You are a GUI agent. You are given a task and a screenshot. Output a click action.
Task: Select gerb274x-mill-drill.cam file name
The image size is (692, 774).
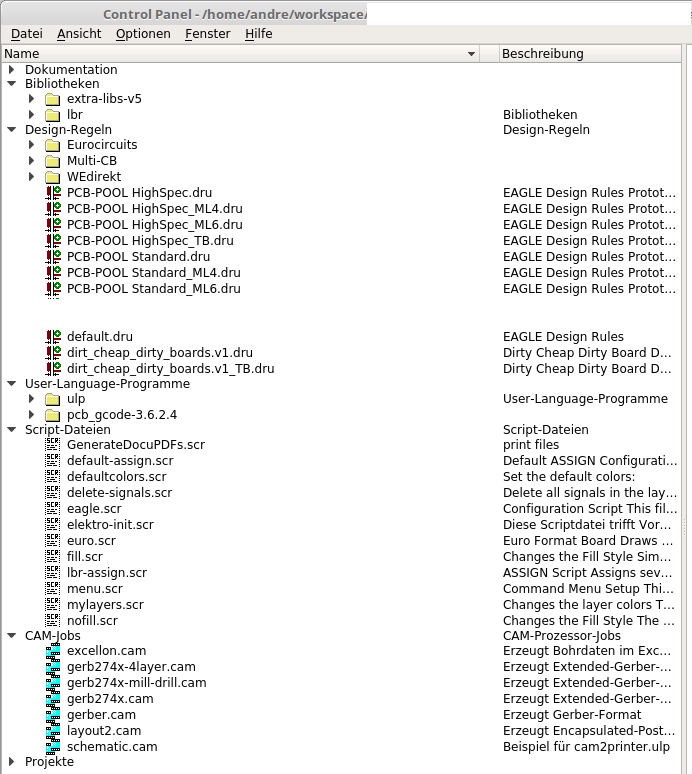point(137,683)
